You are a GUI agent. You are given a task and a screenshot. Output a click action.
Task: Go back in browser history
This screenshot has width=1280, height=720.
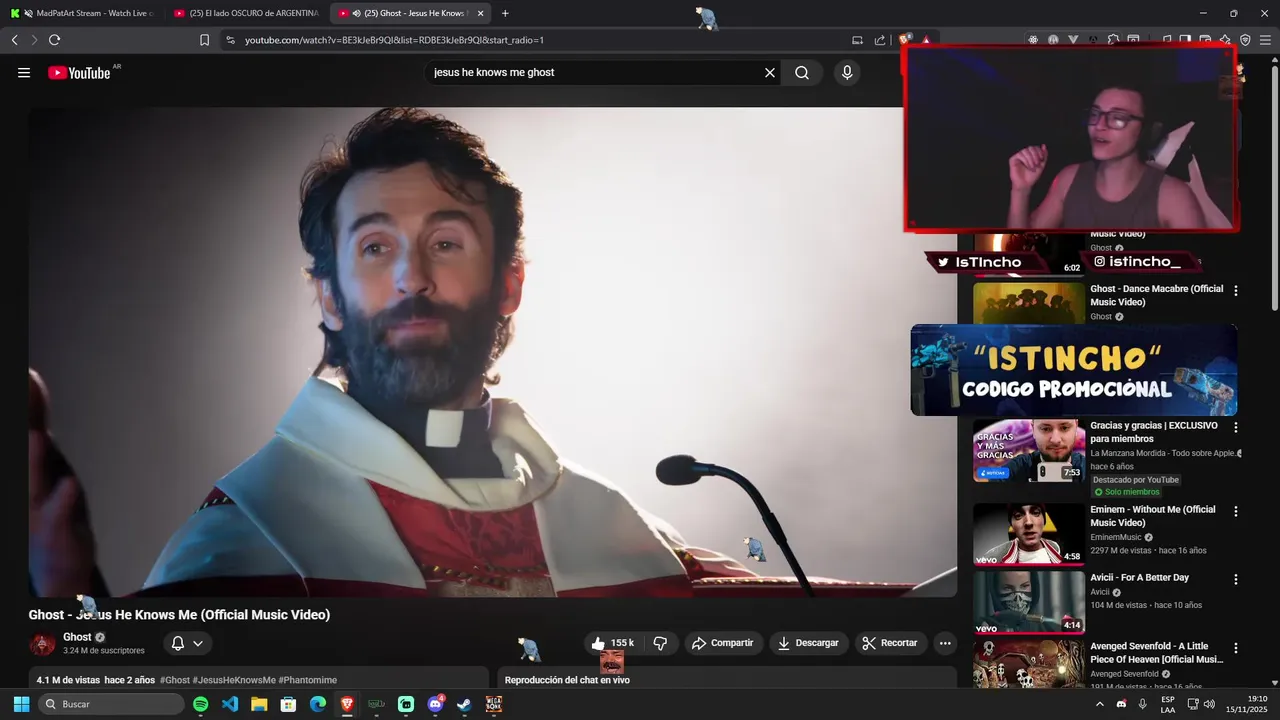pyautogui.click(x=15, y=40)
